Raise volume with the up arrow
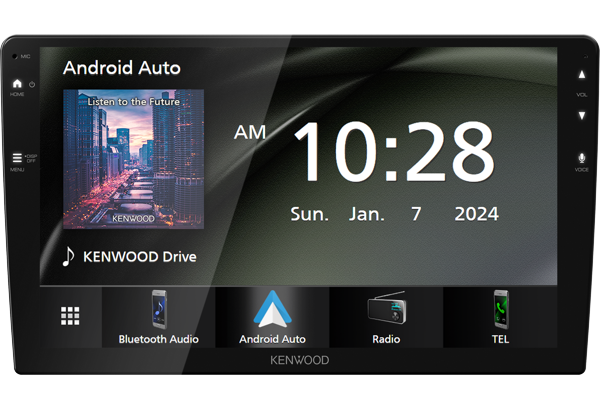Image resolution: width=600 pixels, height=410 pixels. point(582,74)
